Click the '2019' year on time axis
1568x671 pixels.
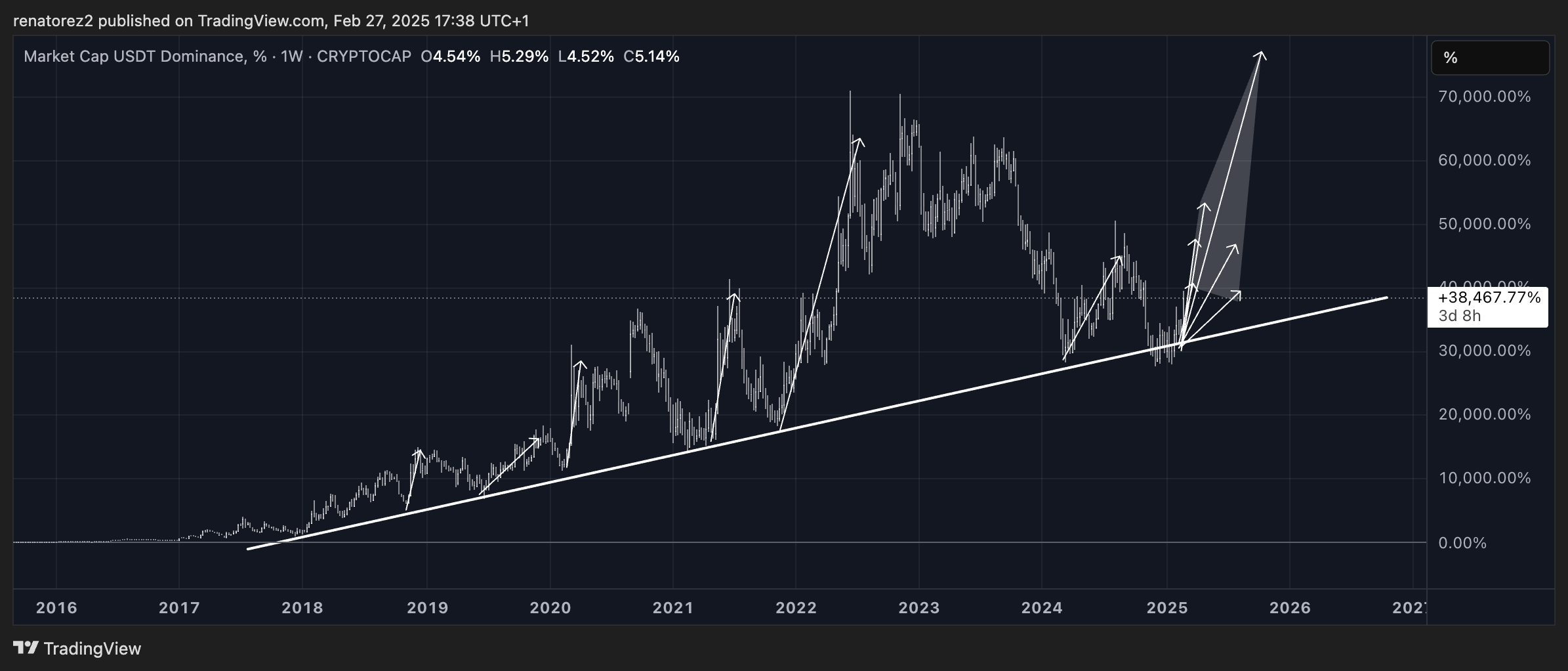(x=428, y=608)
